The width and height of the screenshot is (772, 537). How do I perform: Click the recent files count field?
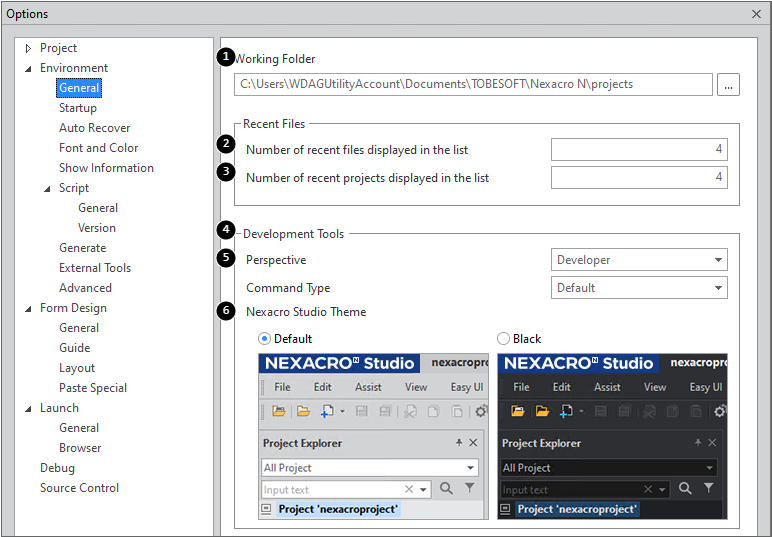[639, 150]
